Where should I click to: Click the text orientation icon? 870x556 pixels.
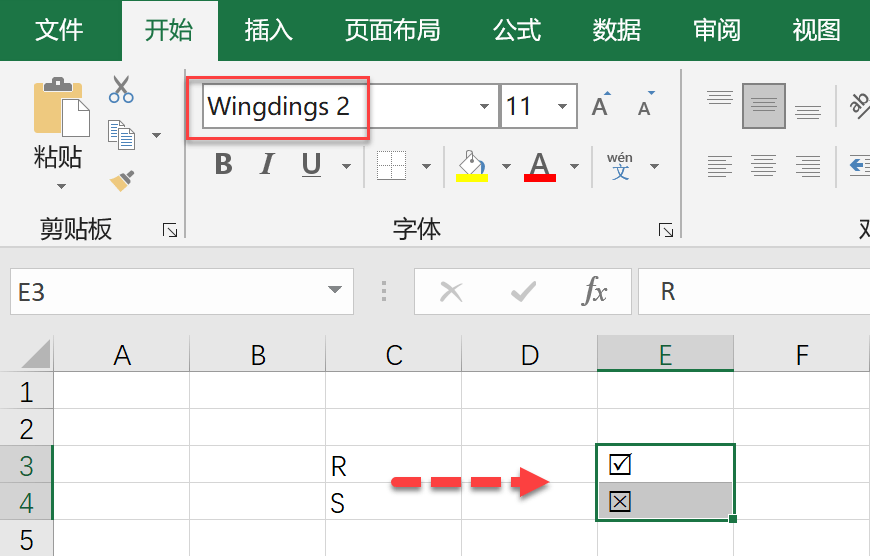pyautogui.click(x=859, y=105)
